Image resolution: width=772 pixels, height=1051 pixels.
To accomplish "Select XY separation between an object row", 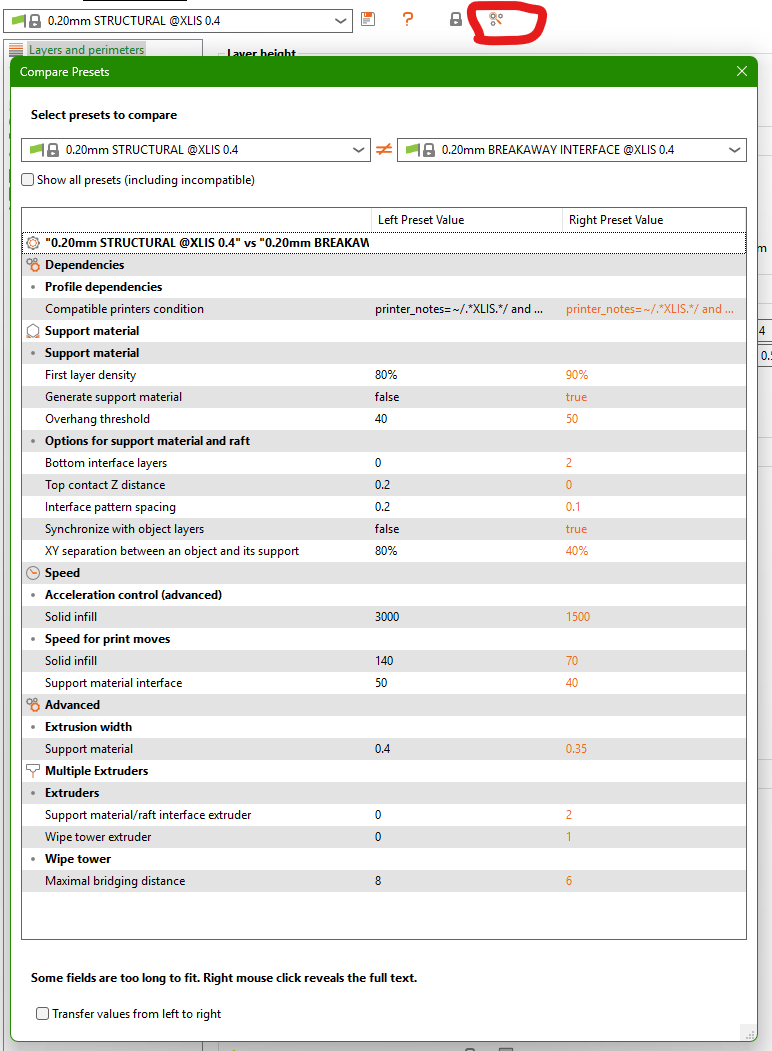I will [384, 551].
